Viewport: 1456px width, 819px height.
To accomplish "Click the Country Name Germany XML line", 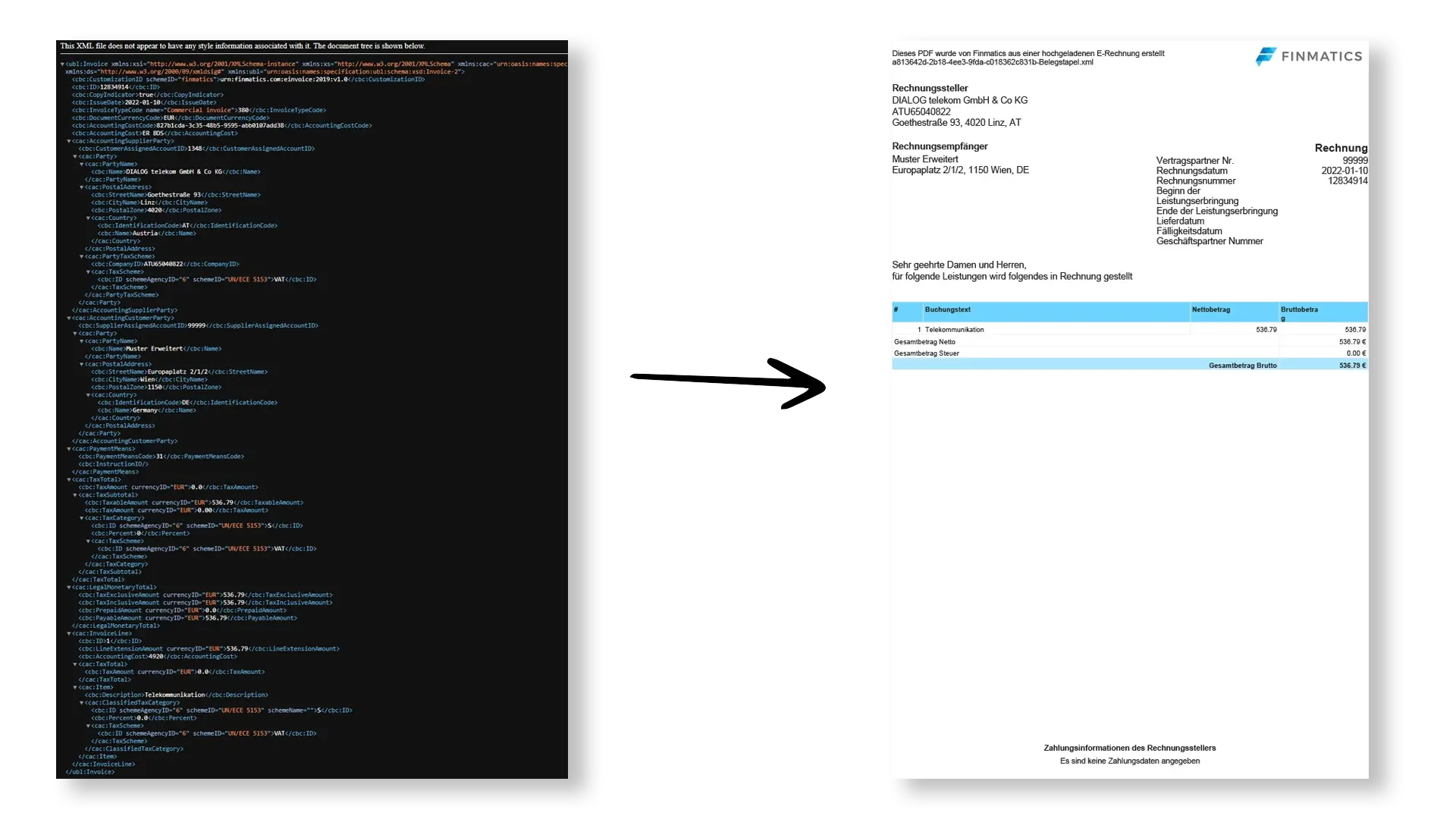I will (x=146, y=410).
